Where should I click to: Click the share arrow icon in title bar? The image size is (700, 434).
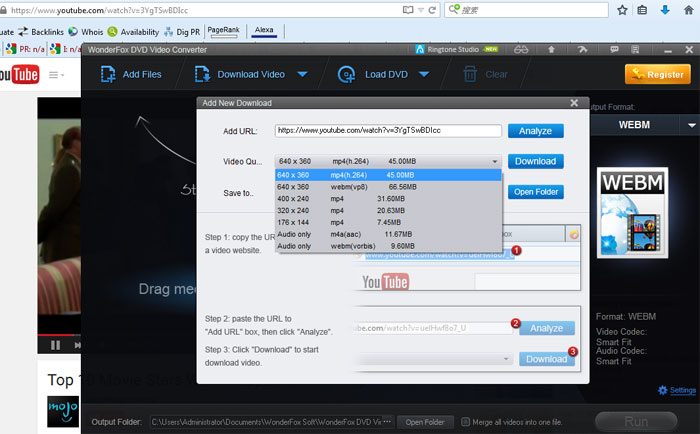click(582, 50)
